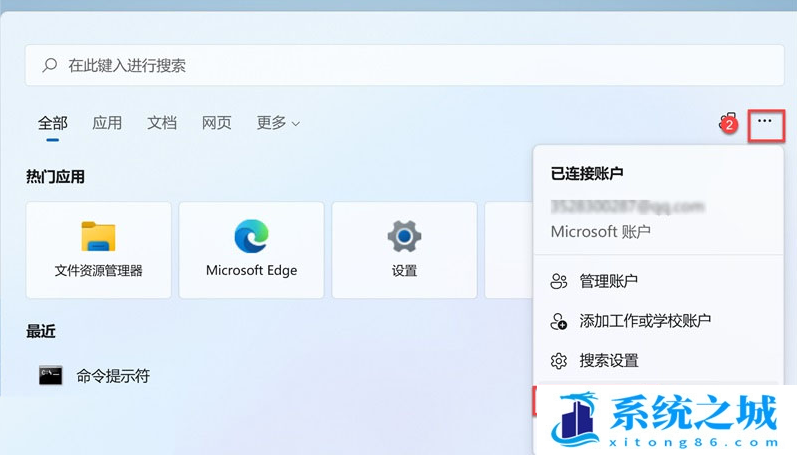Select the 网页 tab

[x=217, y=123]
